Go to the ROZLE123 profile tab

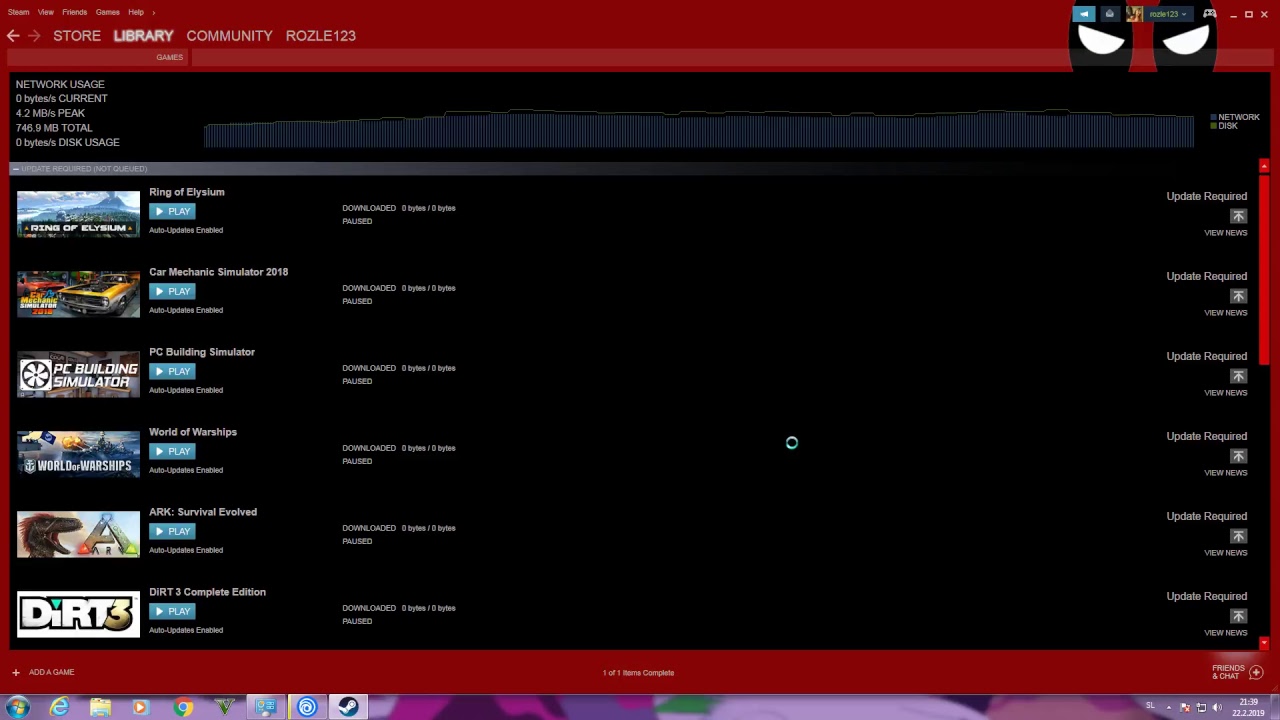[321, 35]
